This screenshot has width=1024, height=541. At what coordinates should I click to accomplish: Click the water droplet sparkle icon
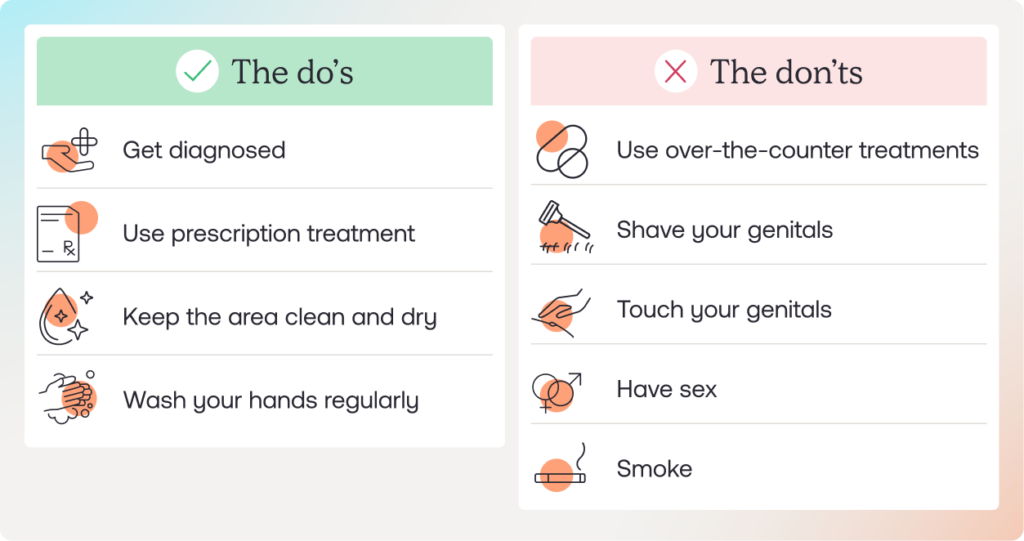tap(67, 316)
